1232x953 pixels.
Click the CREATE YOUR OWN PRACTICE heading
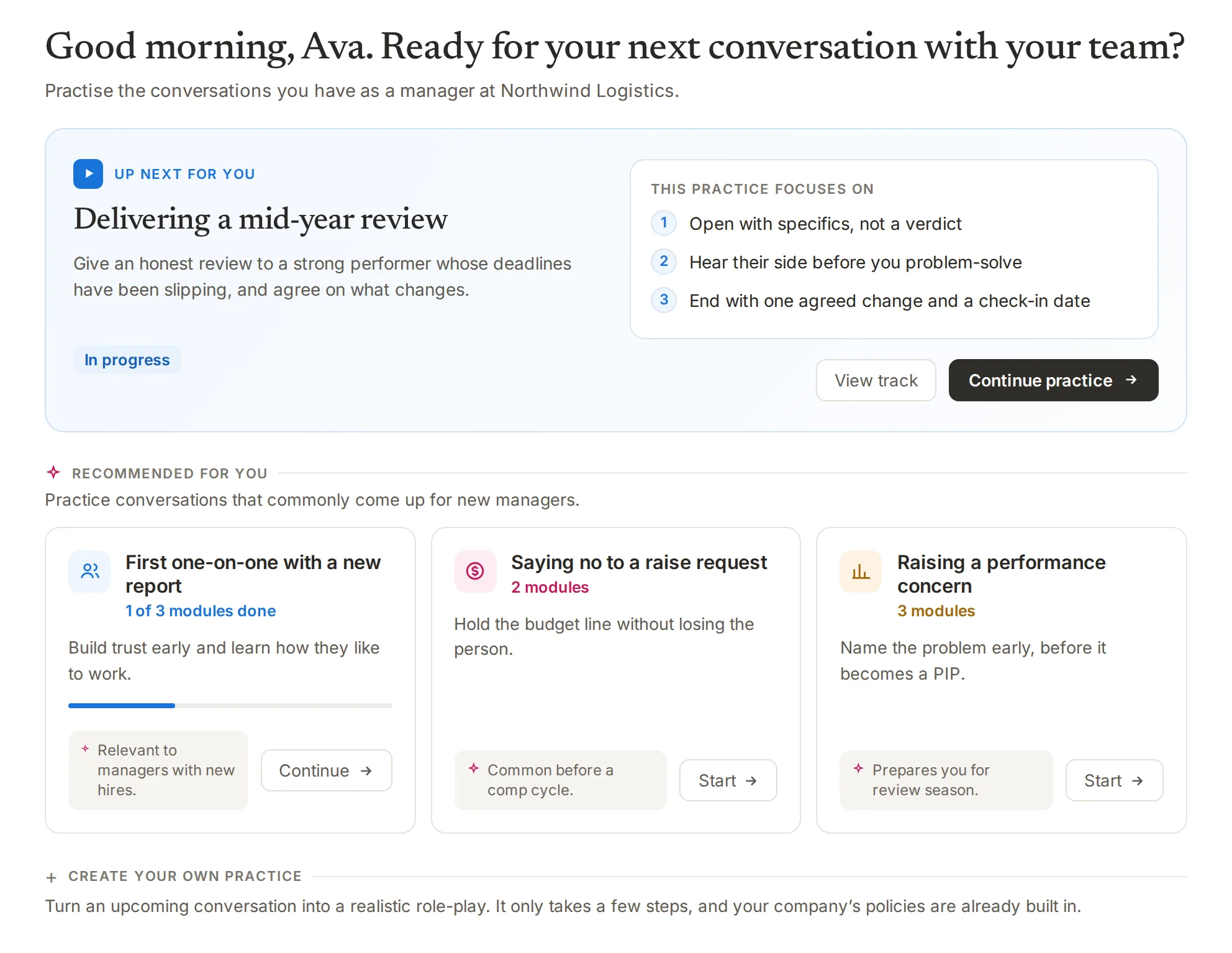click(185, 876)
